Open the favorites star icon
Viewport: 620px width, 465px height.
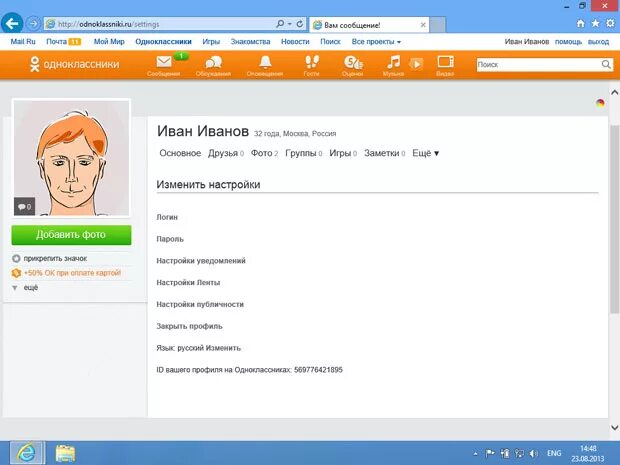[595, 24]
